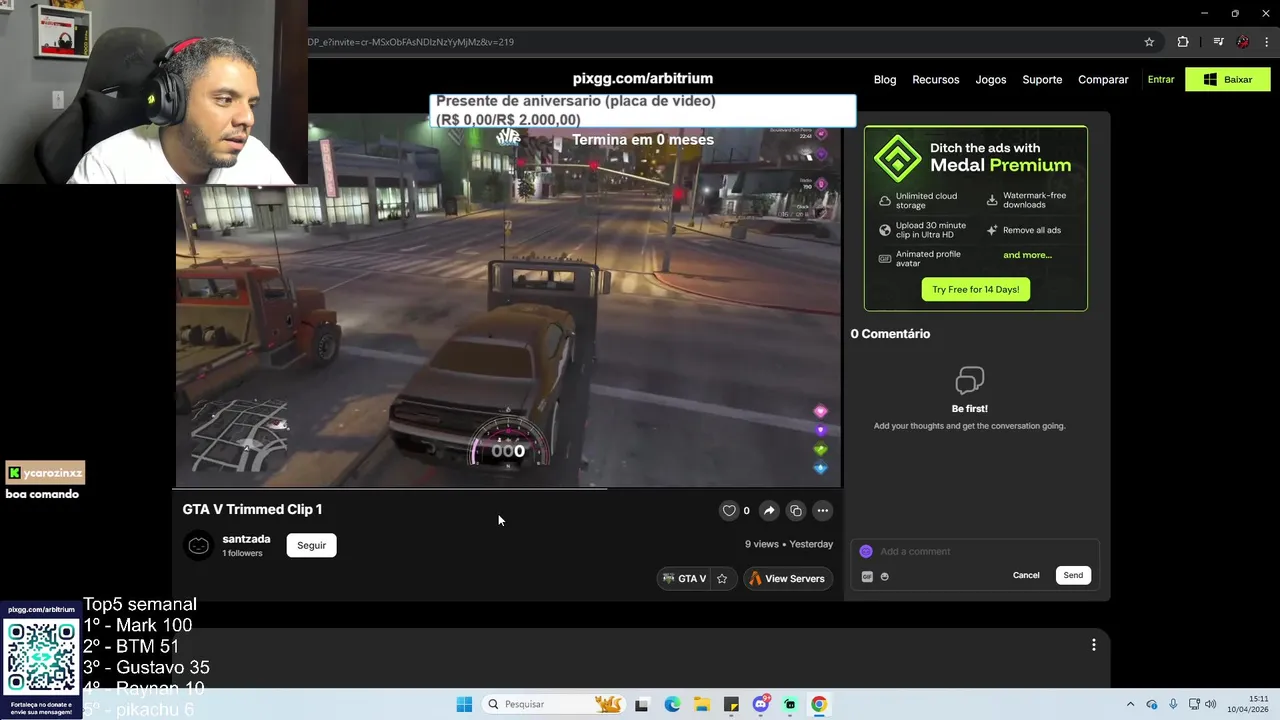Open the Chrome extensions puzzle icon

[1183, 42]
